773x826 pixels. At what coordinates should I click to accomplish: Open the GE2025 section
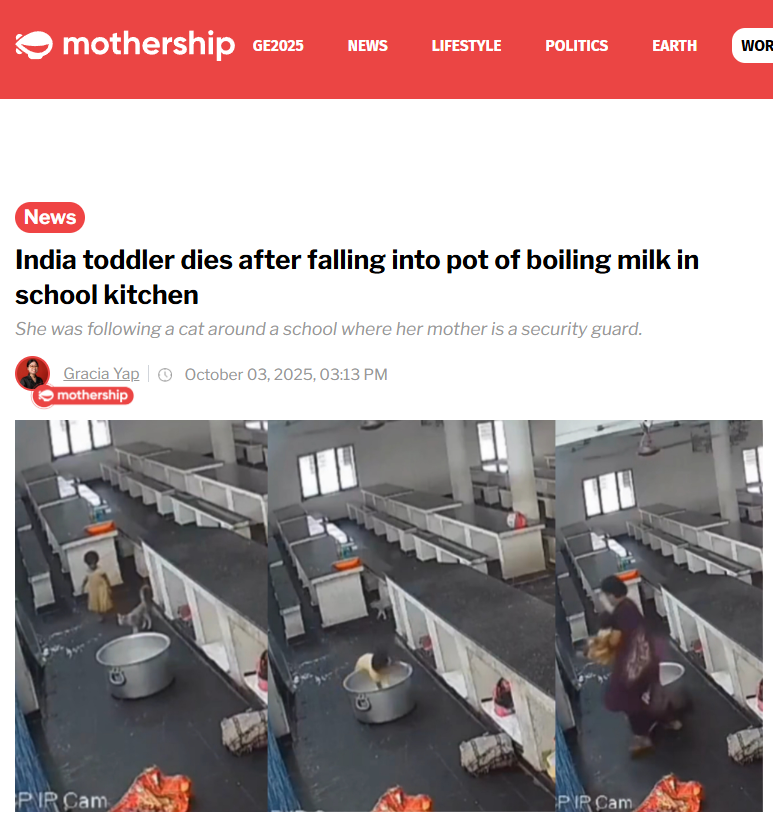click(x=278, y=46)
